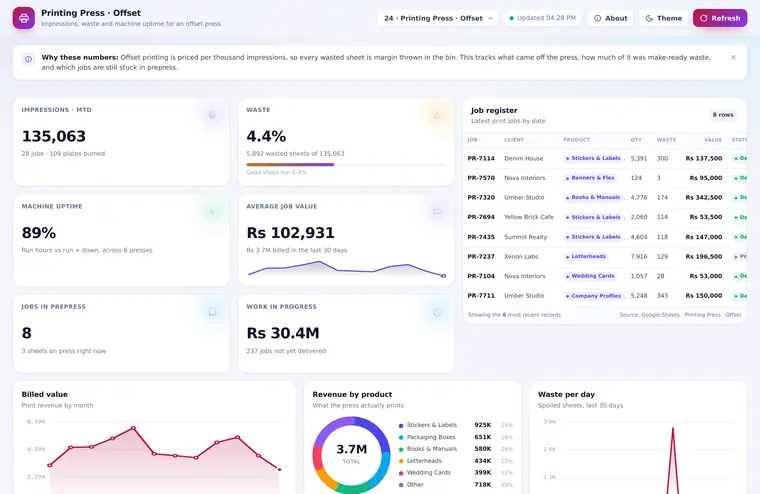The image size is (760, 494).
Task: Click the Jobs in Prepress card icon
Action: tap(212, 312)
